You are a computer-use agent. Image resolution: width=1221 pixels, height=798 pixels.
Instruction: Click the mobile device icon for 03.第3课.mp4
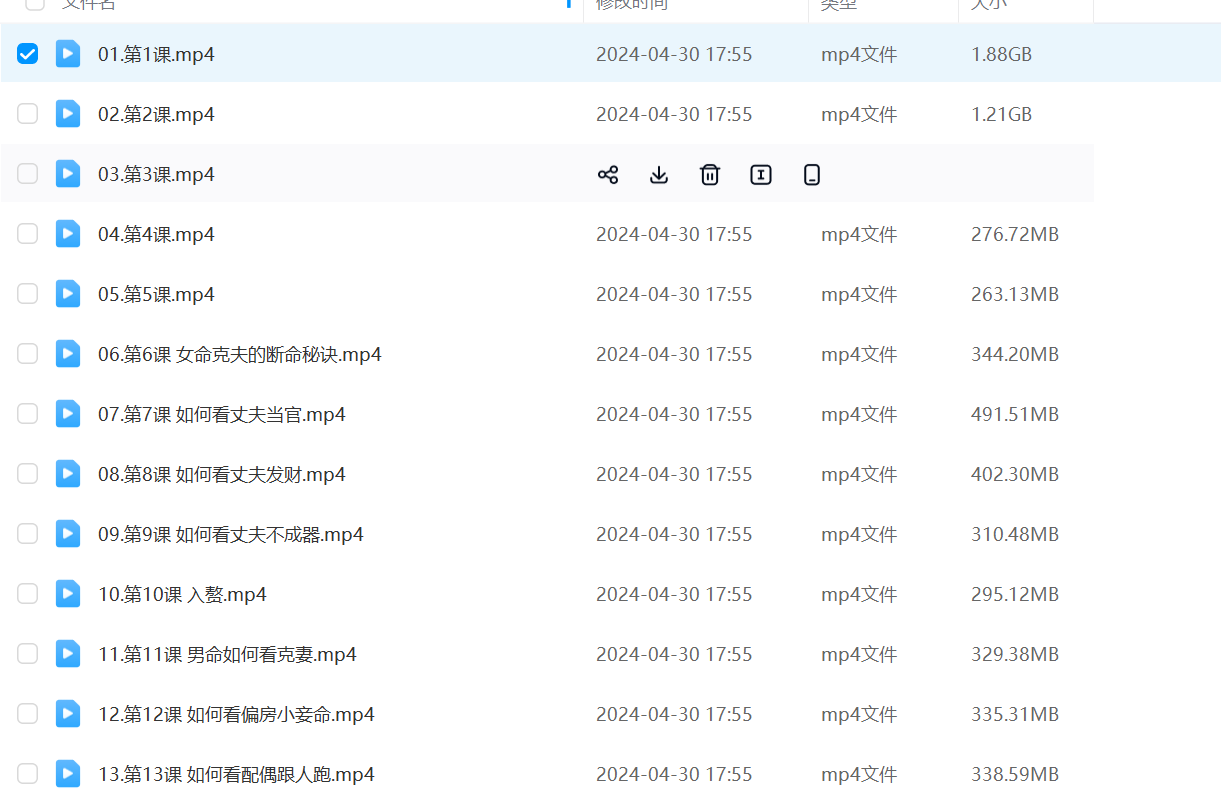pyautogui.click(x=811, y=175)
